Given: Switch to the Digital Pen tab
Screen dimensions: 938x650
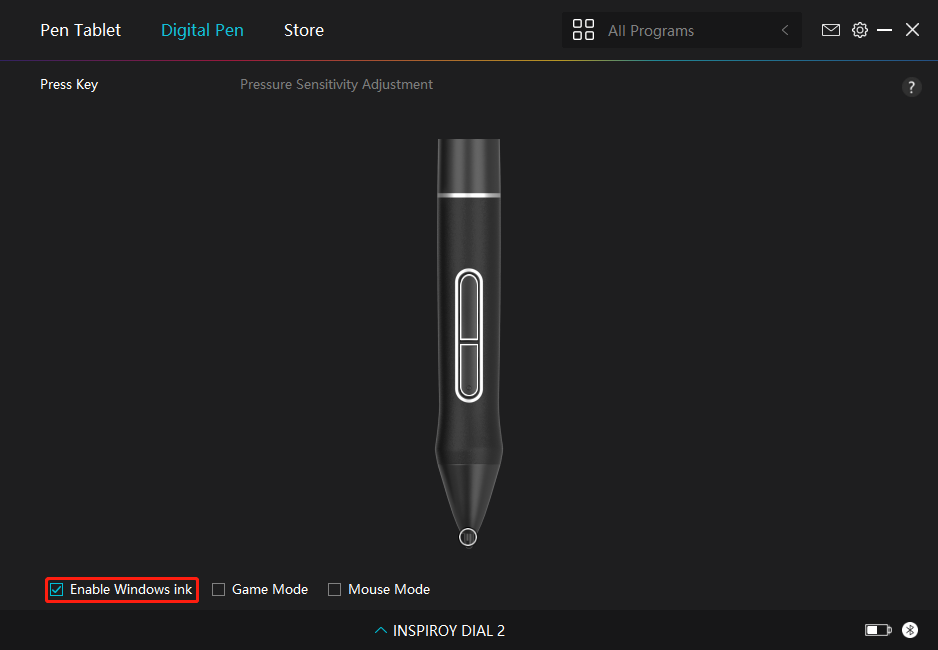Looking at the screenshot, I should coord(202,30).
